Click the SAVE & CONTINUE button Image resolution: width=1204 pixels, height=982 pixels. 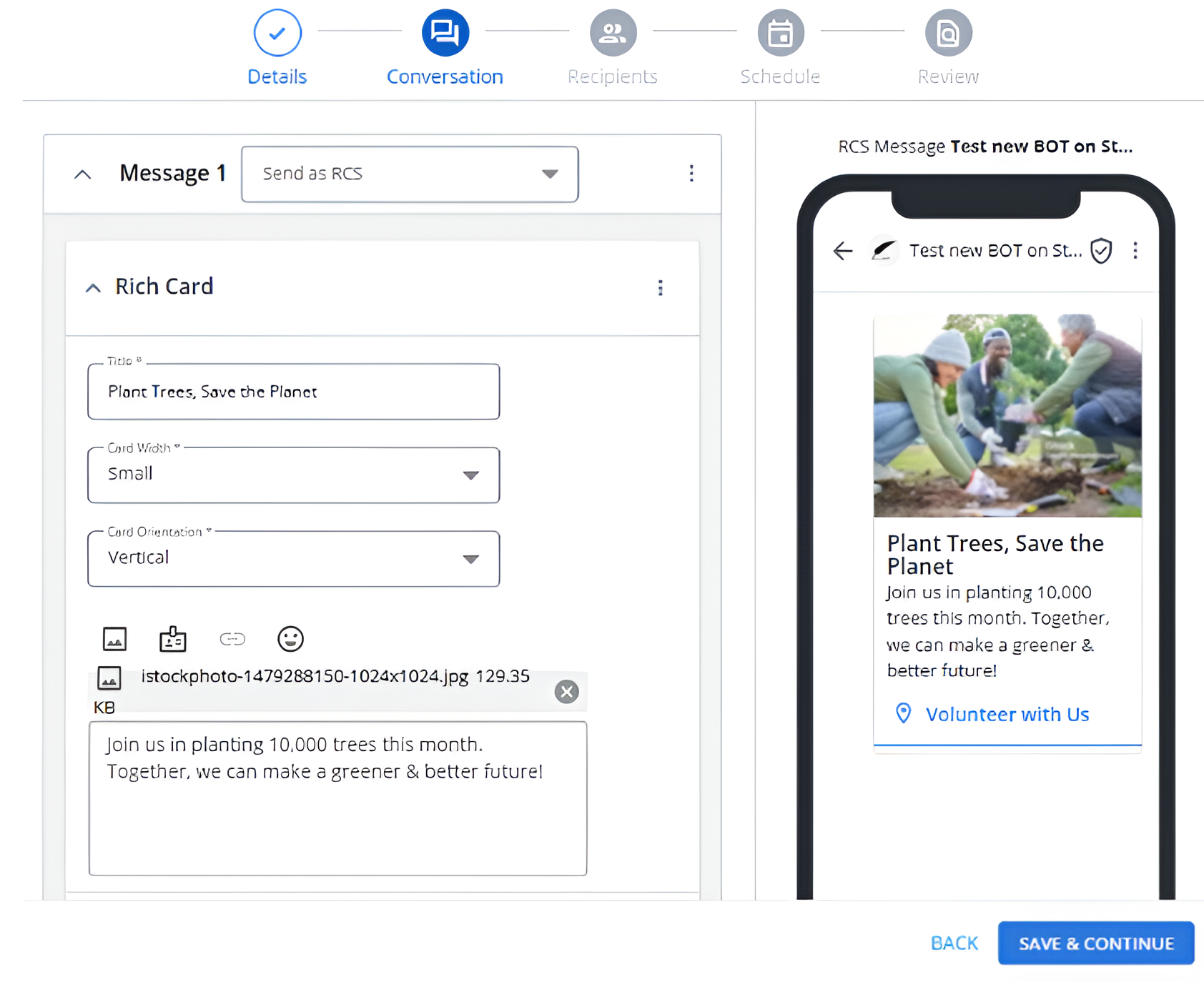[1096, 943]
